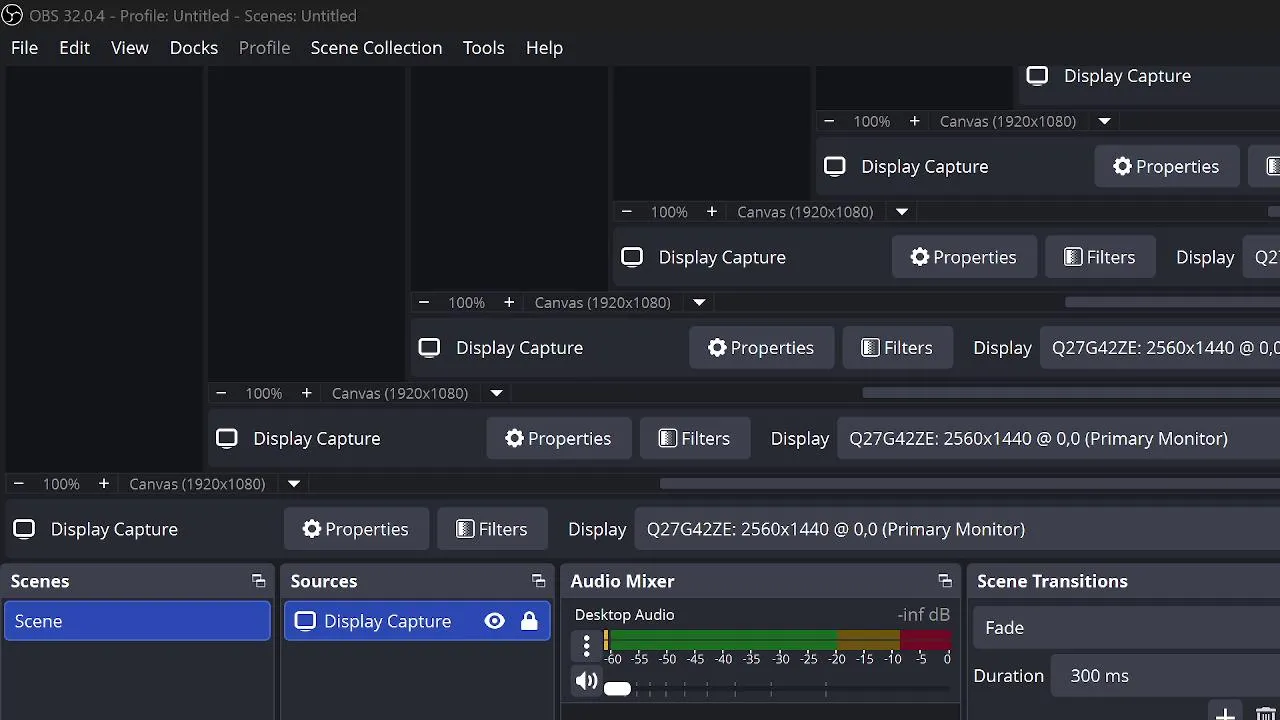This screenshot has height=720, width=1280.
Task: Click Properties button in first nested copy
Action: [x=559, y=438]
